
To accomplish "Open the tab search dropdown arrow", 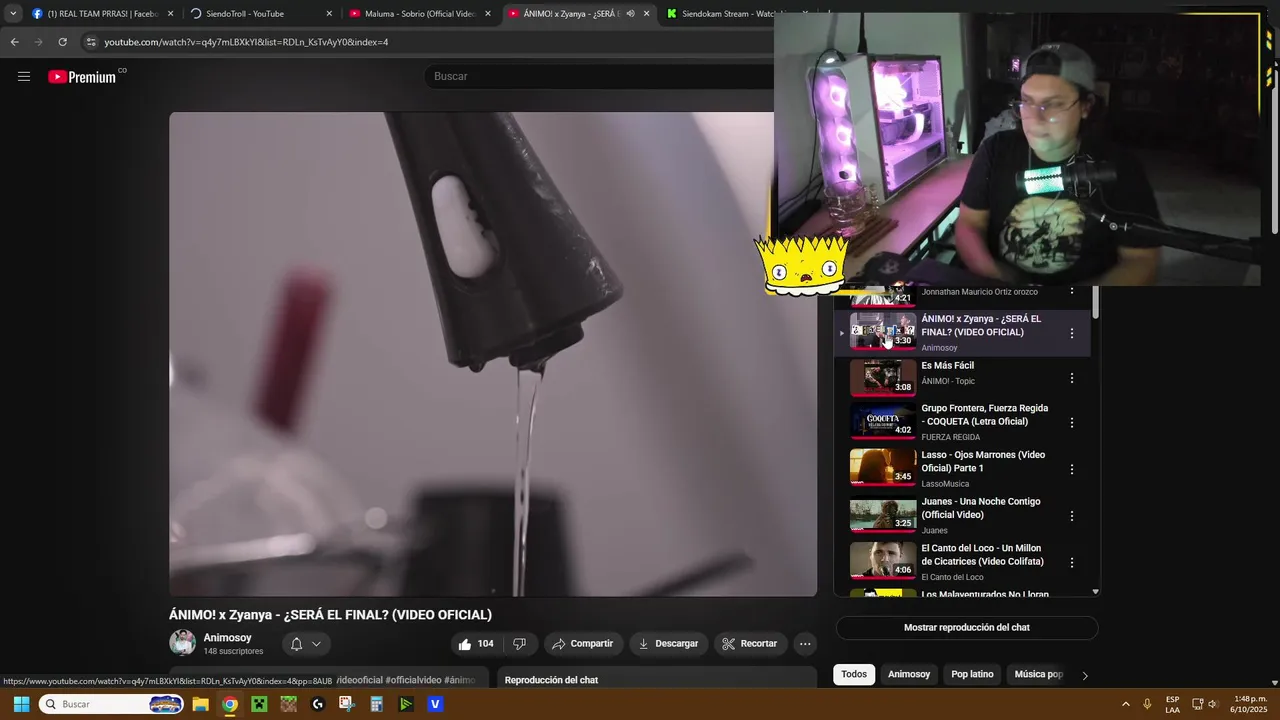I will pyautogui.click(x=13, y=14).
